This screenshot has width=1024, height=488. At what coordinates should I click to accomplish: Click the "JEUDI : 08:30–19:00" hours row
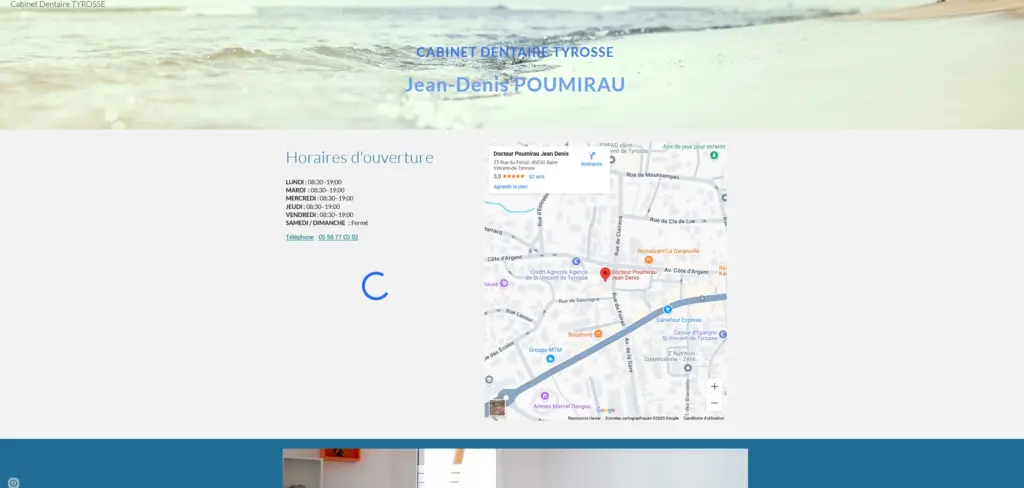pyautogui.click(x=313, y=206)
